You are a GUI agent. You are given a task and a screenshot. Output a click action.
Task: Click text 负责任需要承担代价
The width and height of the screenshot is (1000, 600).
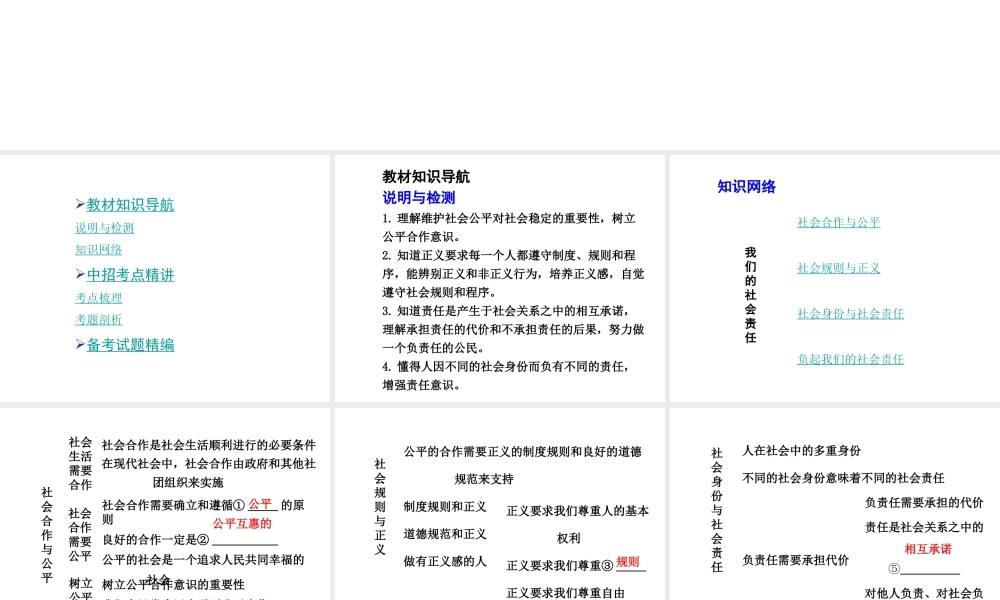(795, 560)
